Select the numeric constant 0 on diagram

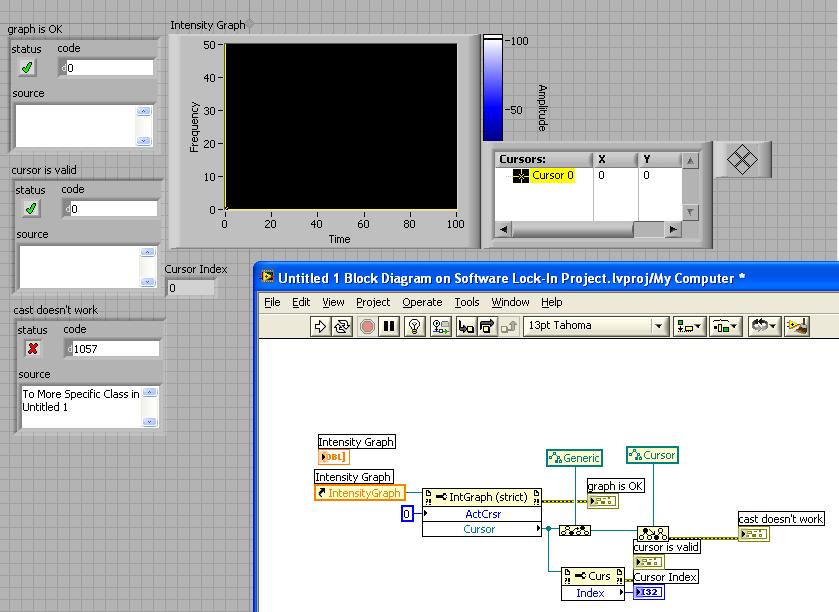click(x=407, y=514)
